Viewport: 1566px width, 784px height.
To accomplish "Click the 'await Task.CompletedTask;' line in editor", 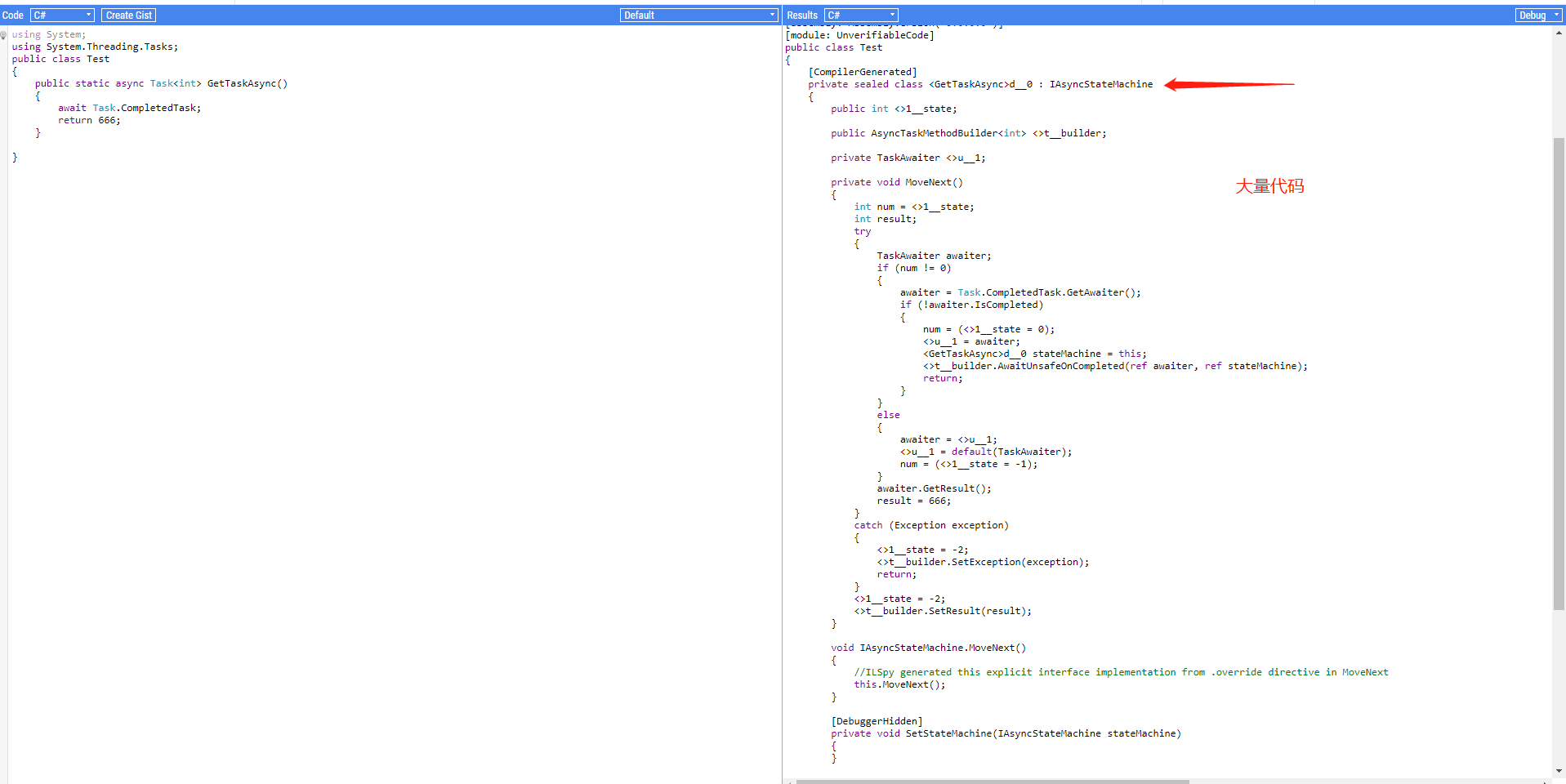I will (x=129, y=108).
